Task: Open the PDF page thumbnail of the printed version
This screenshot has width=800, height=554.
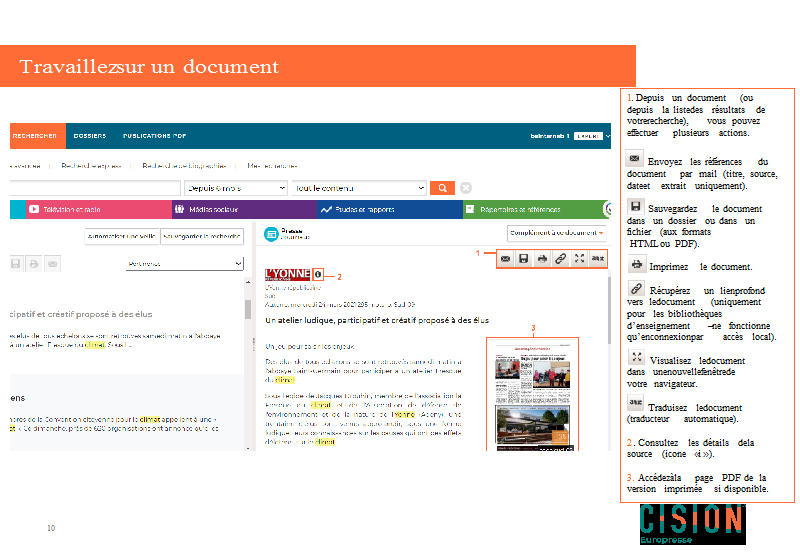Action: 532,394
